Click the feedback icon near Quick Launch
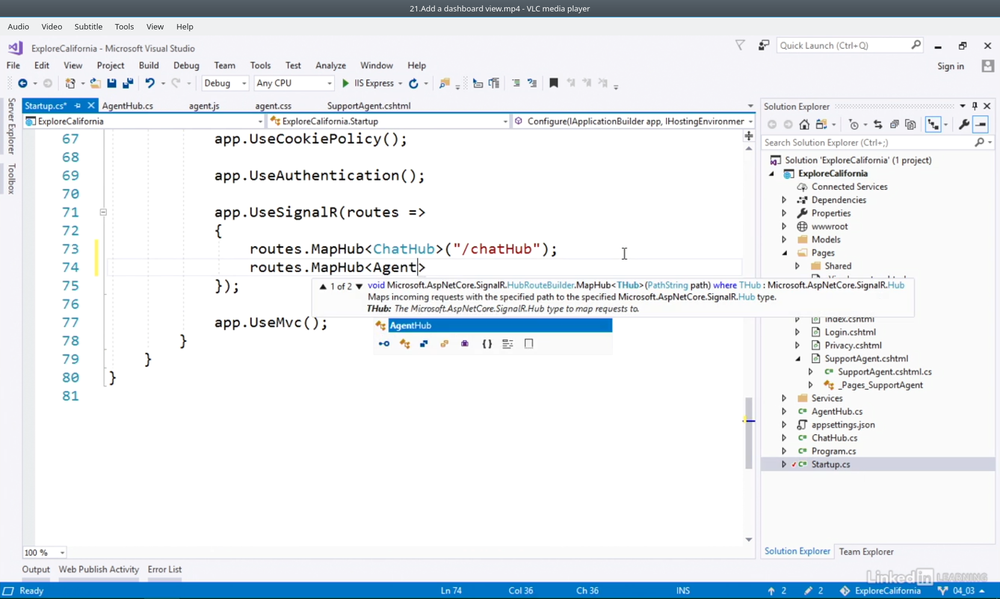Viewport: 1000px width, 599px height. pyautogui.click(x=764, y=45)
